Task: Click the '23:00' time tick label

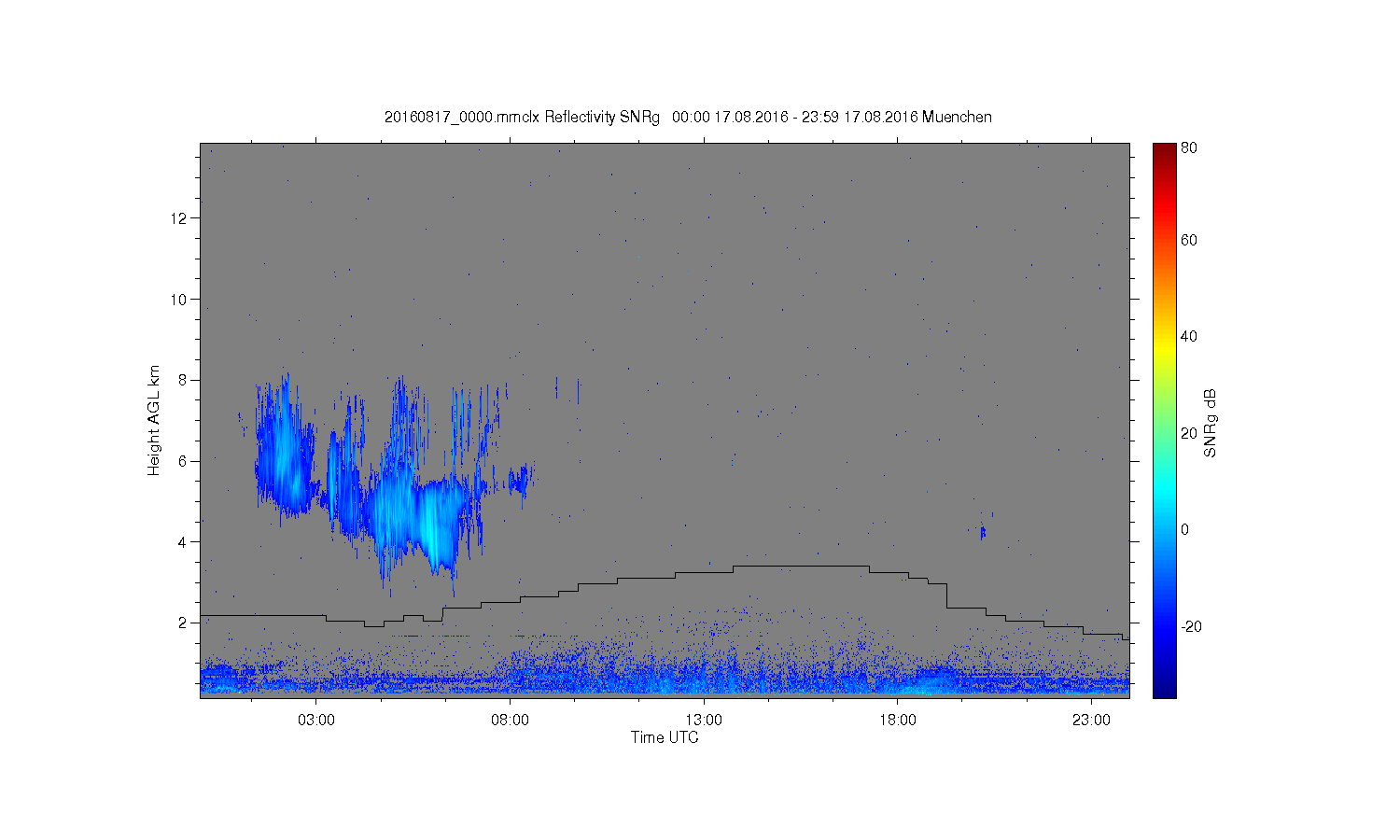Action: click(1091, 721)
